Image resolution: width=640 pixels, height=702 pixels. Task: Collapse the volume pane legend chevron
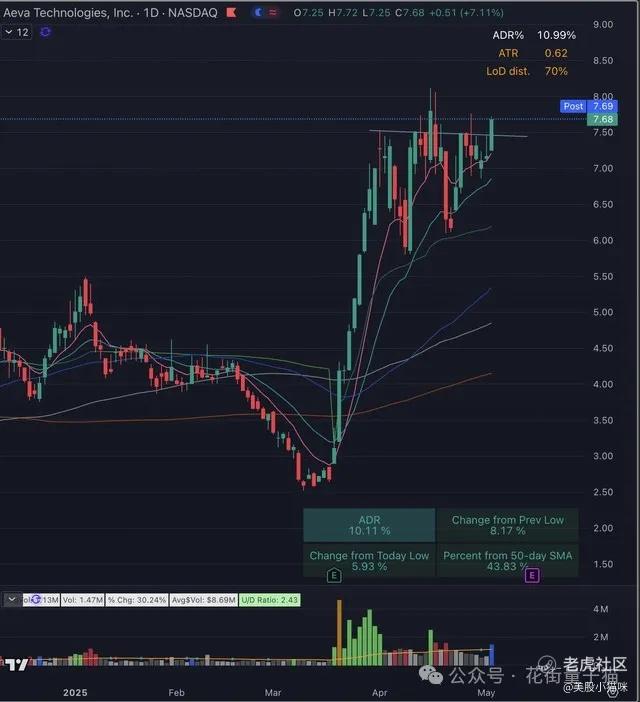[x=12, y=599]
